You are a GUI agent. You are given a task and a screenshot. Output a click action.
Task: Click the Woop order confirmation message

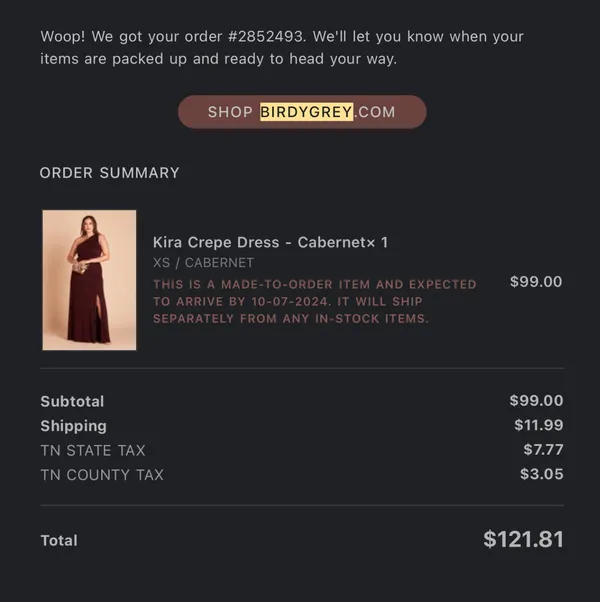click(x=282, y=48)
